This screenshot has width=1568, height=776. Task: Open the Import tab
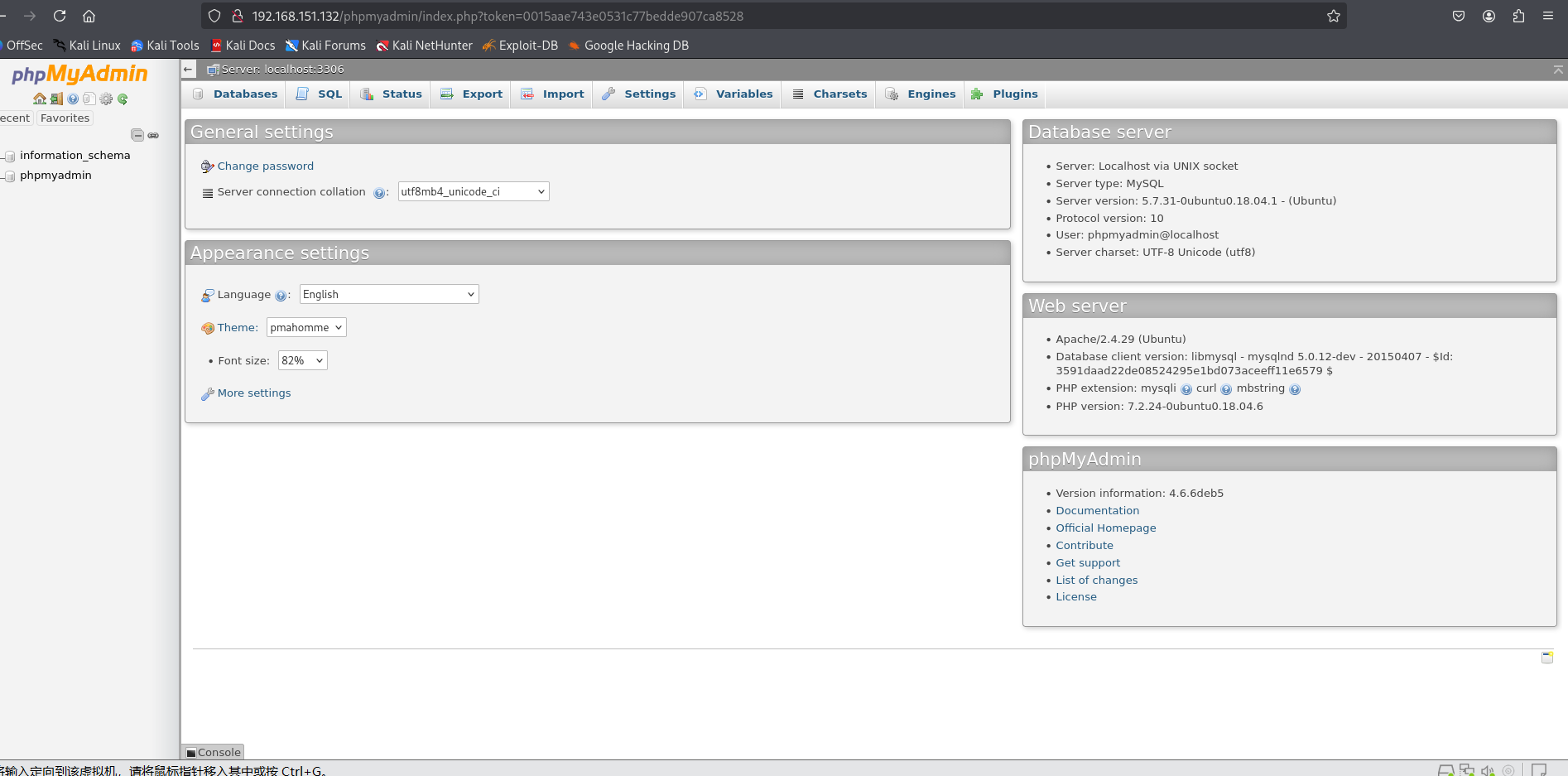click(552, 94)
